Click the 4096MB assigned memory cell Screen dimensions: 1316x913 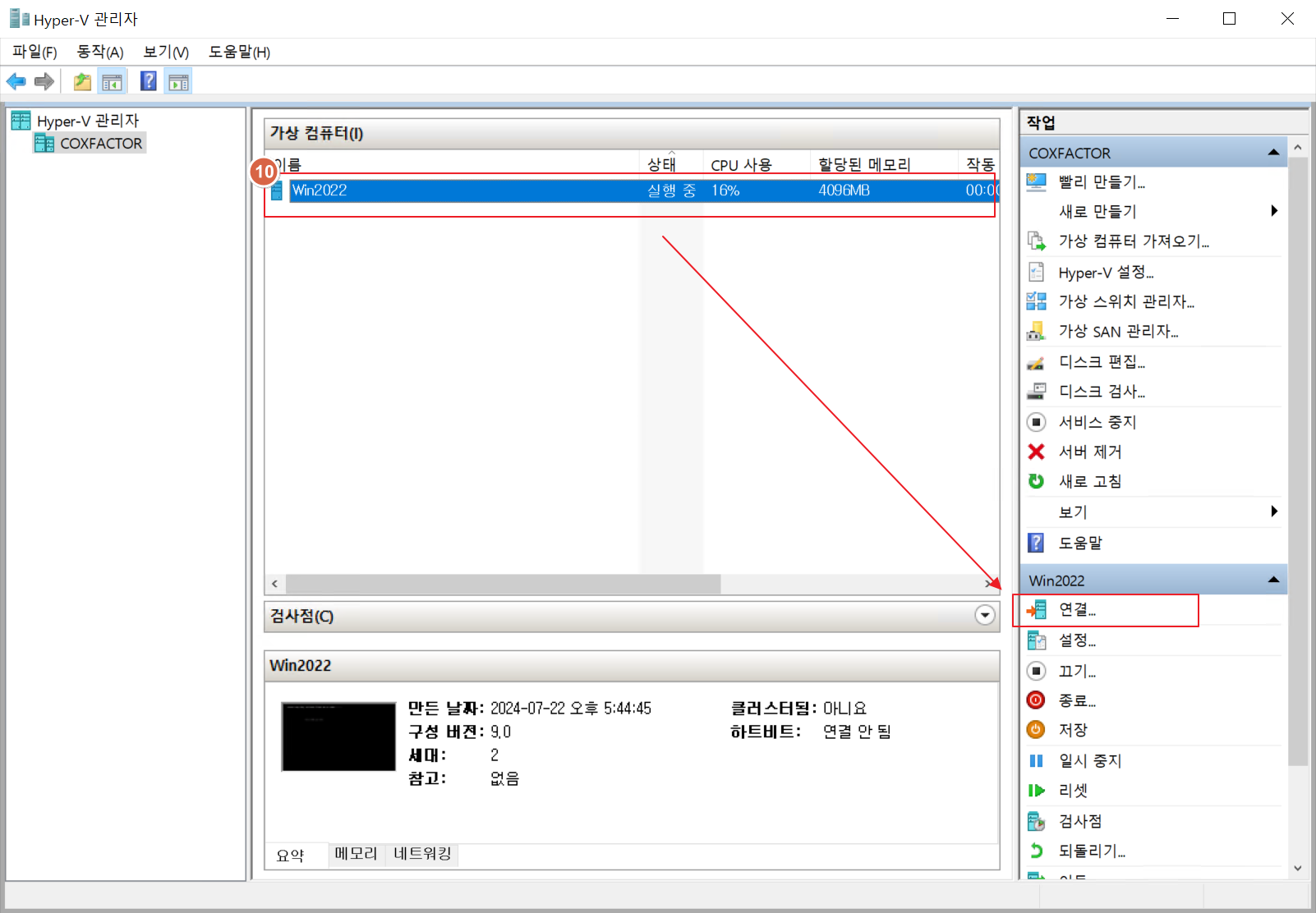click(x=844, y=190)
